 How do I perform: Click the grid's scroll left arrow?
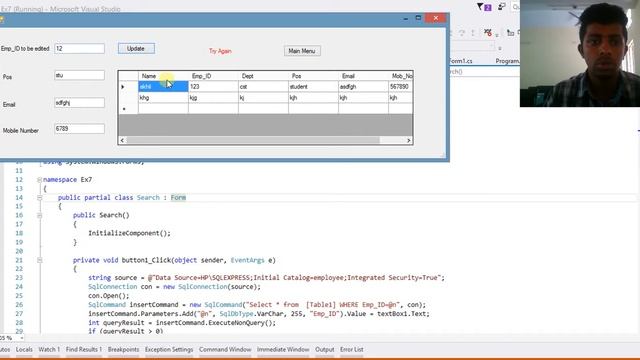pos(122,140)
